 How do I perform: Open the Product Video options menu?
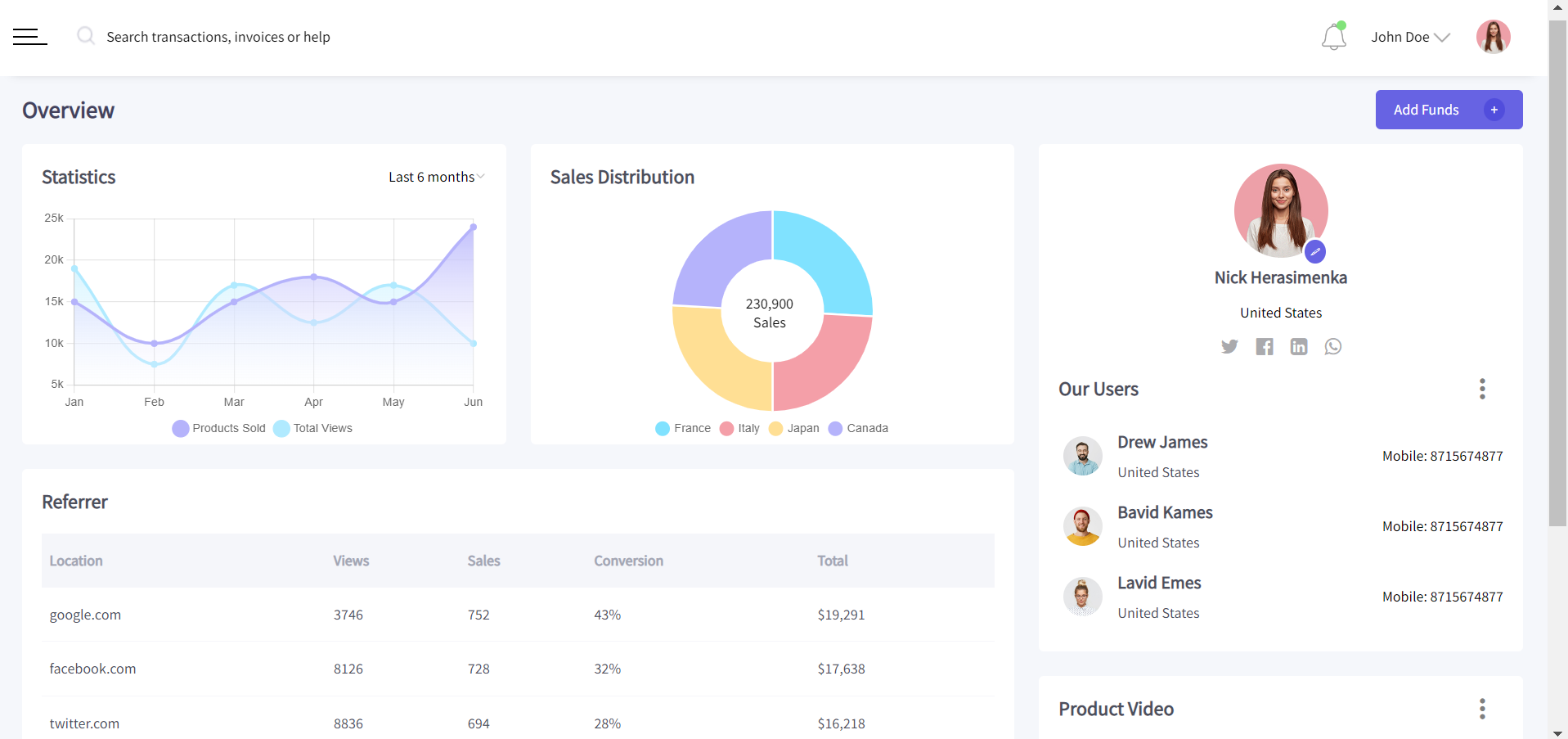point(1481,709)
